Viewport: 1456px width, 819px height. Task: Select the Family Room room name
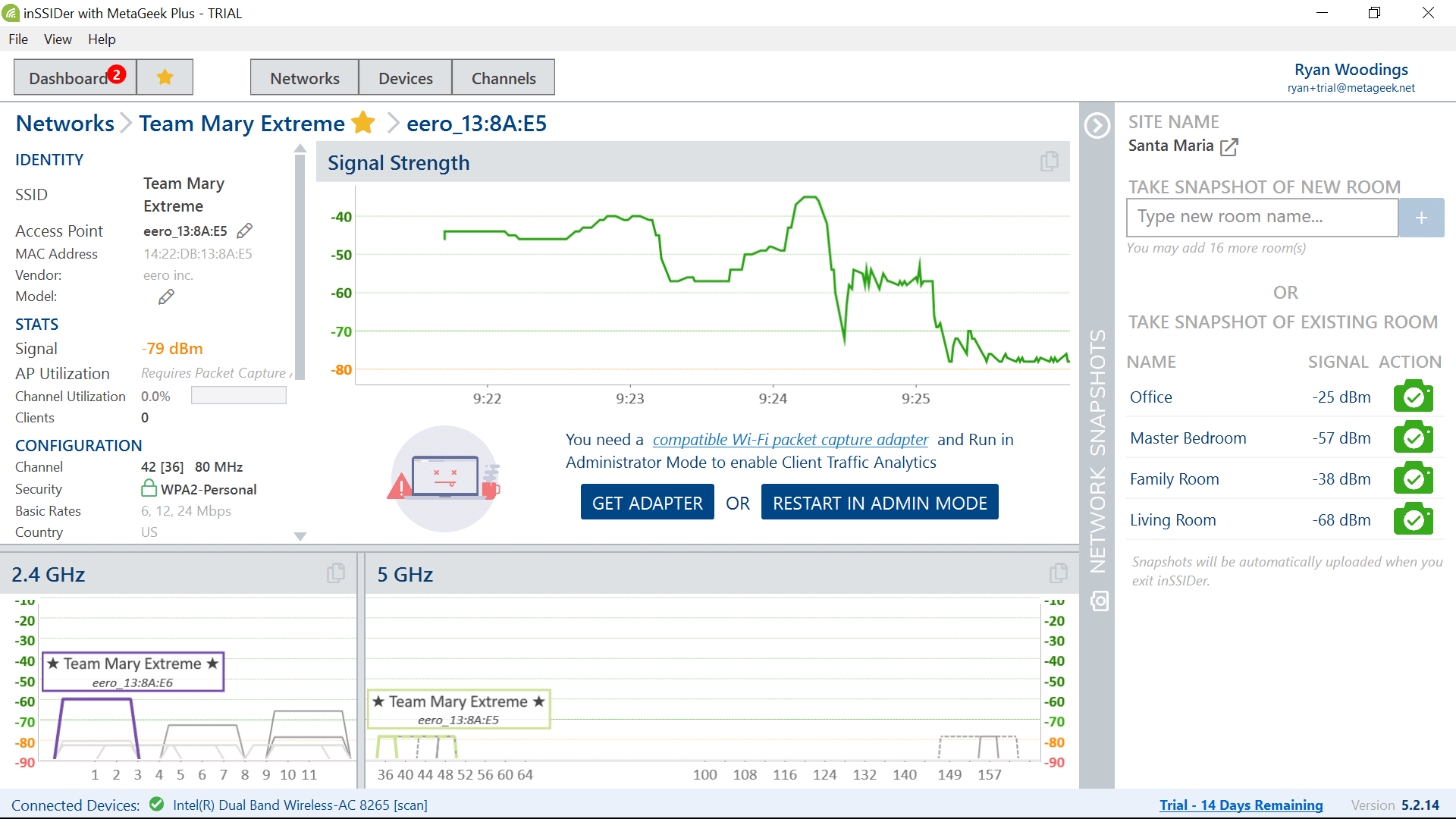click(x=1174, y=479)
